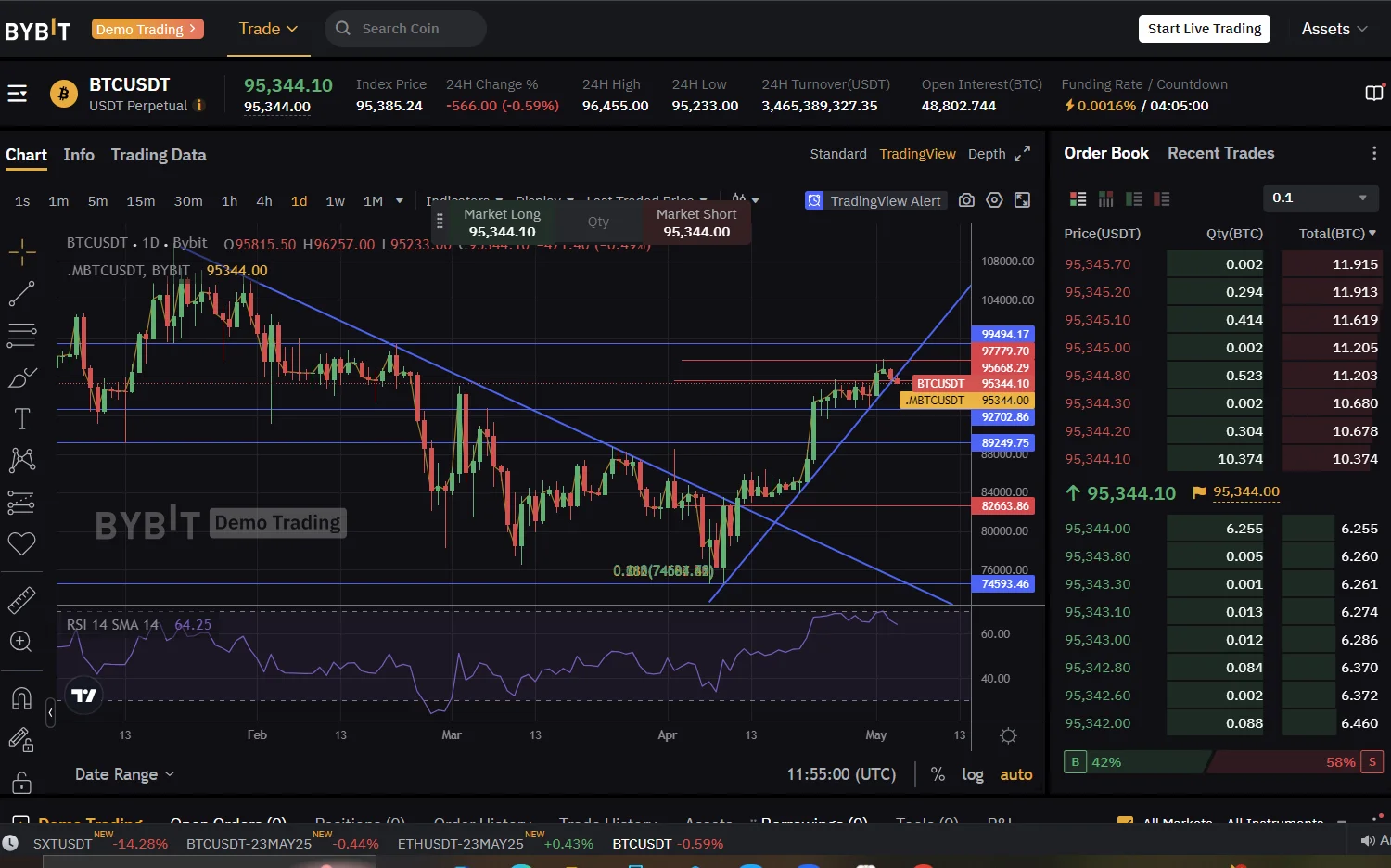Viewport: 1391px width, 868px height.
Task: Click Start Live Trading button
Action: click(1204, 29)
